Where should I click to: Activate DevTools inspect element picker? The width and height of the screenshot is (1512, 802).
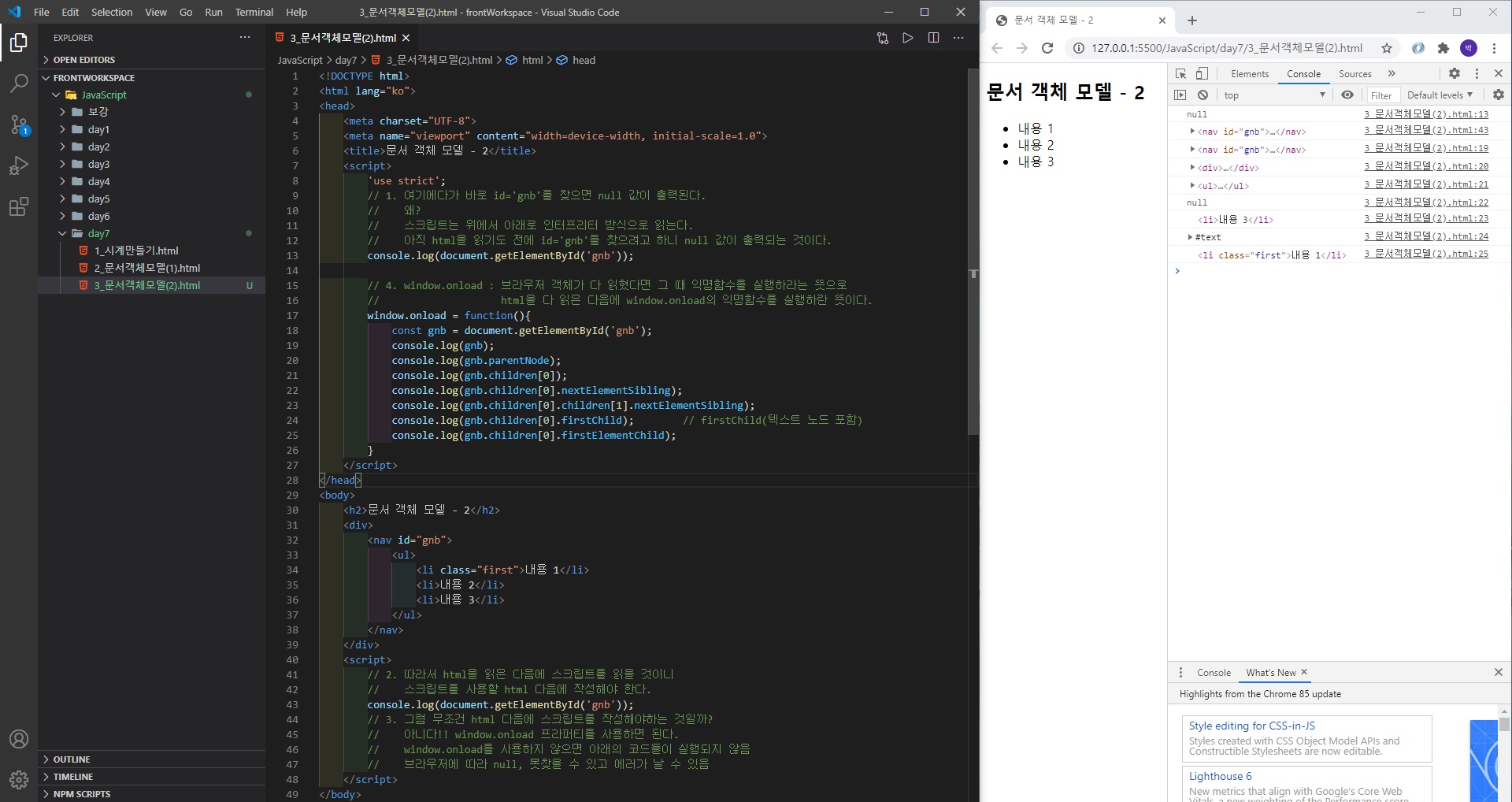1180,73
